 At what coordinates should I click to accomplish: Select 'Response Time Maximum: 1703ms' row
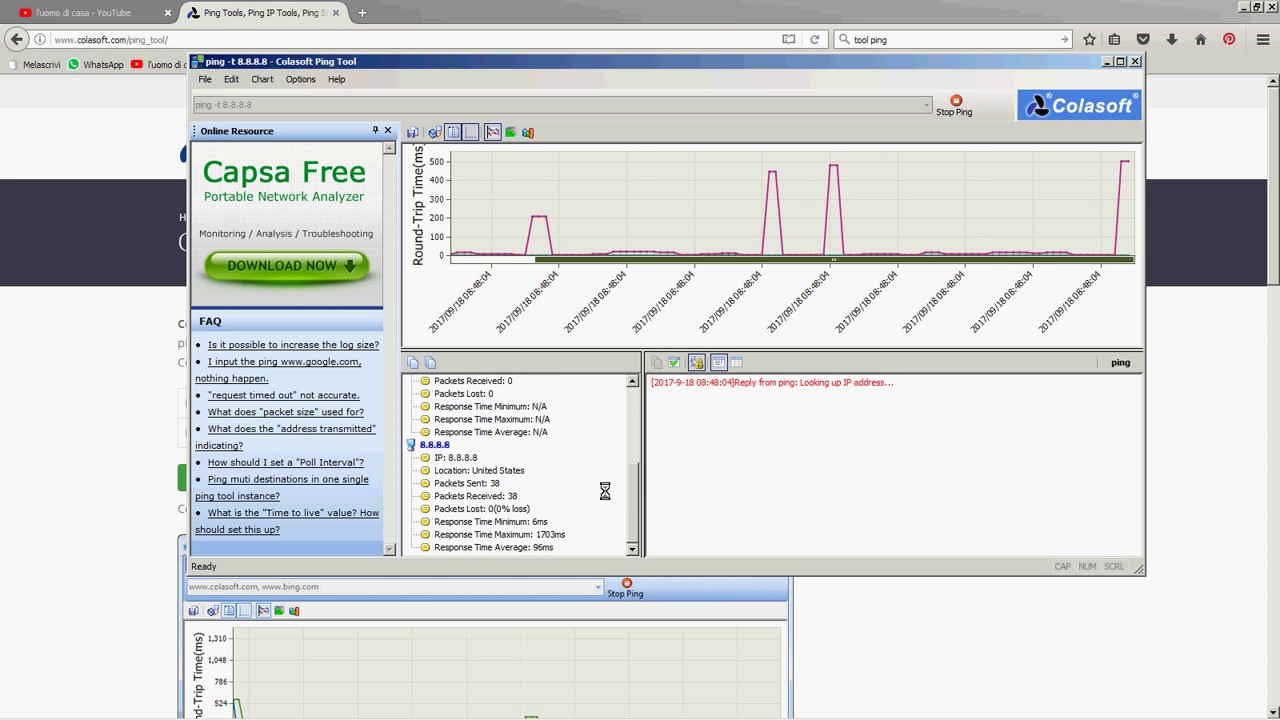coord(499,535)
